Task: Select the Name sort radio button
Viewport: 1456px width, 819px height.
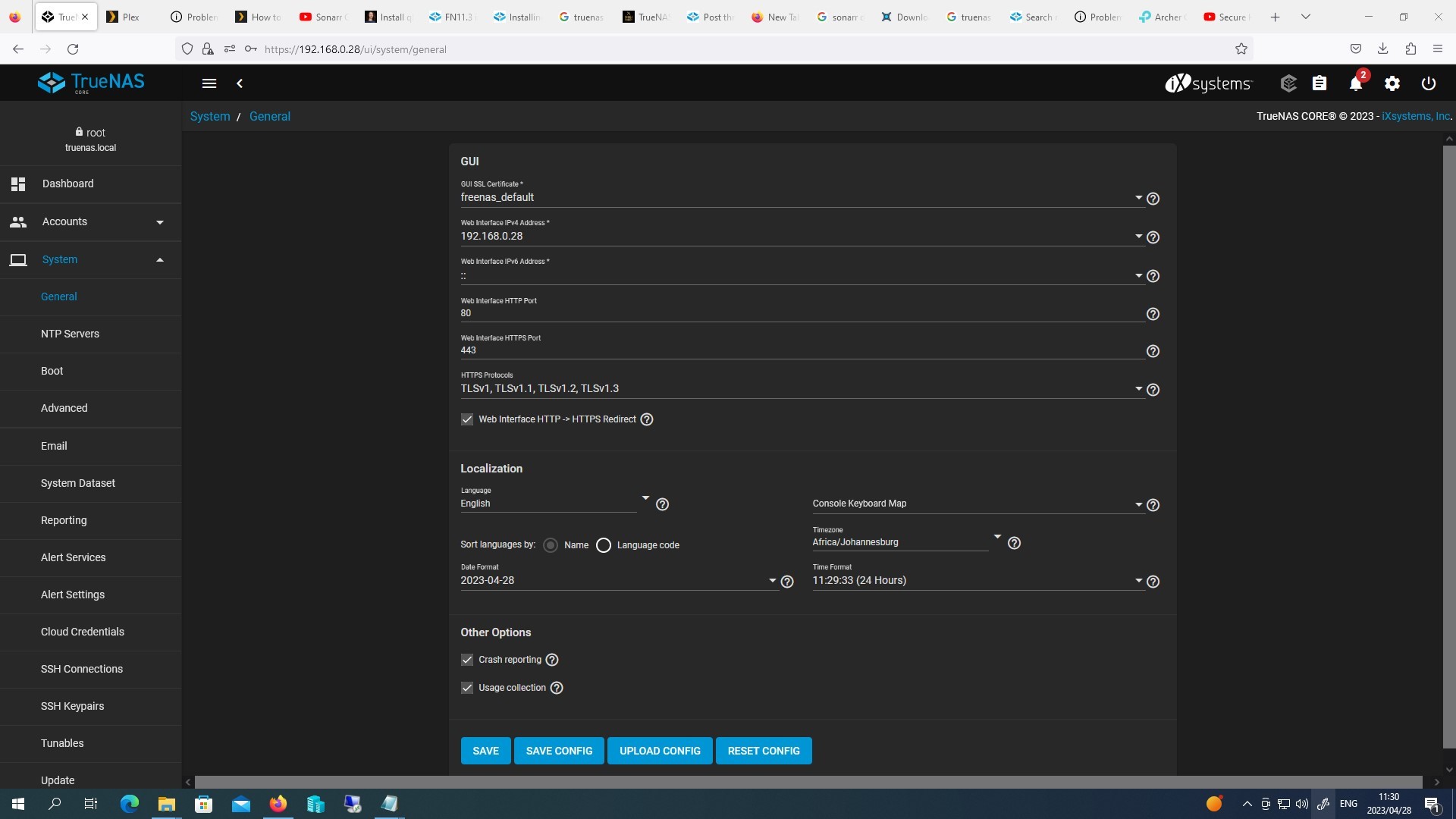Action: 551,545
